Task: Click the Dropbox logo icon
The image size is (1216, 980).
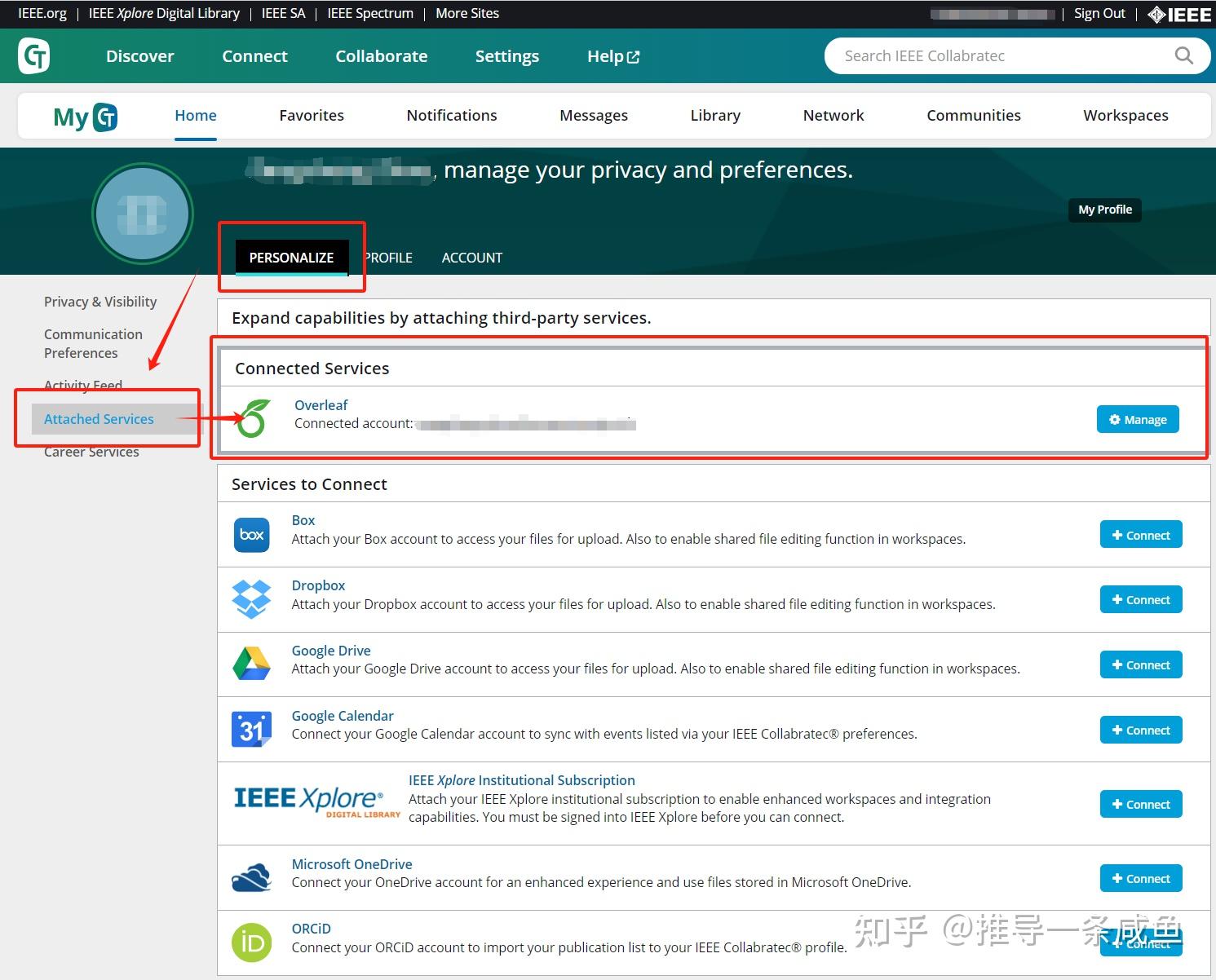Action: [x=251, y=599]
